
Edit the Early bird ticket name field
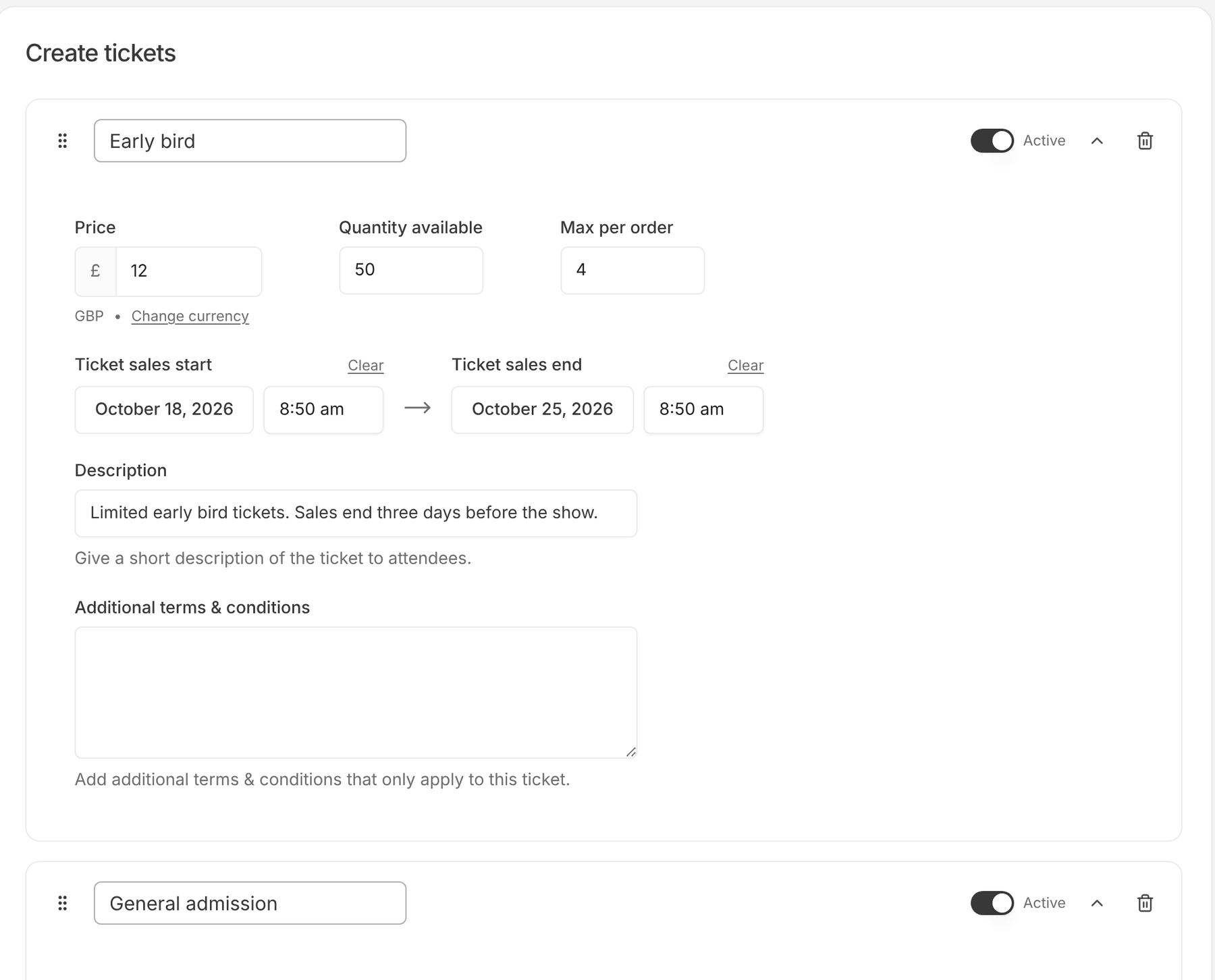[250, 141]
